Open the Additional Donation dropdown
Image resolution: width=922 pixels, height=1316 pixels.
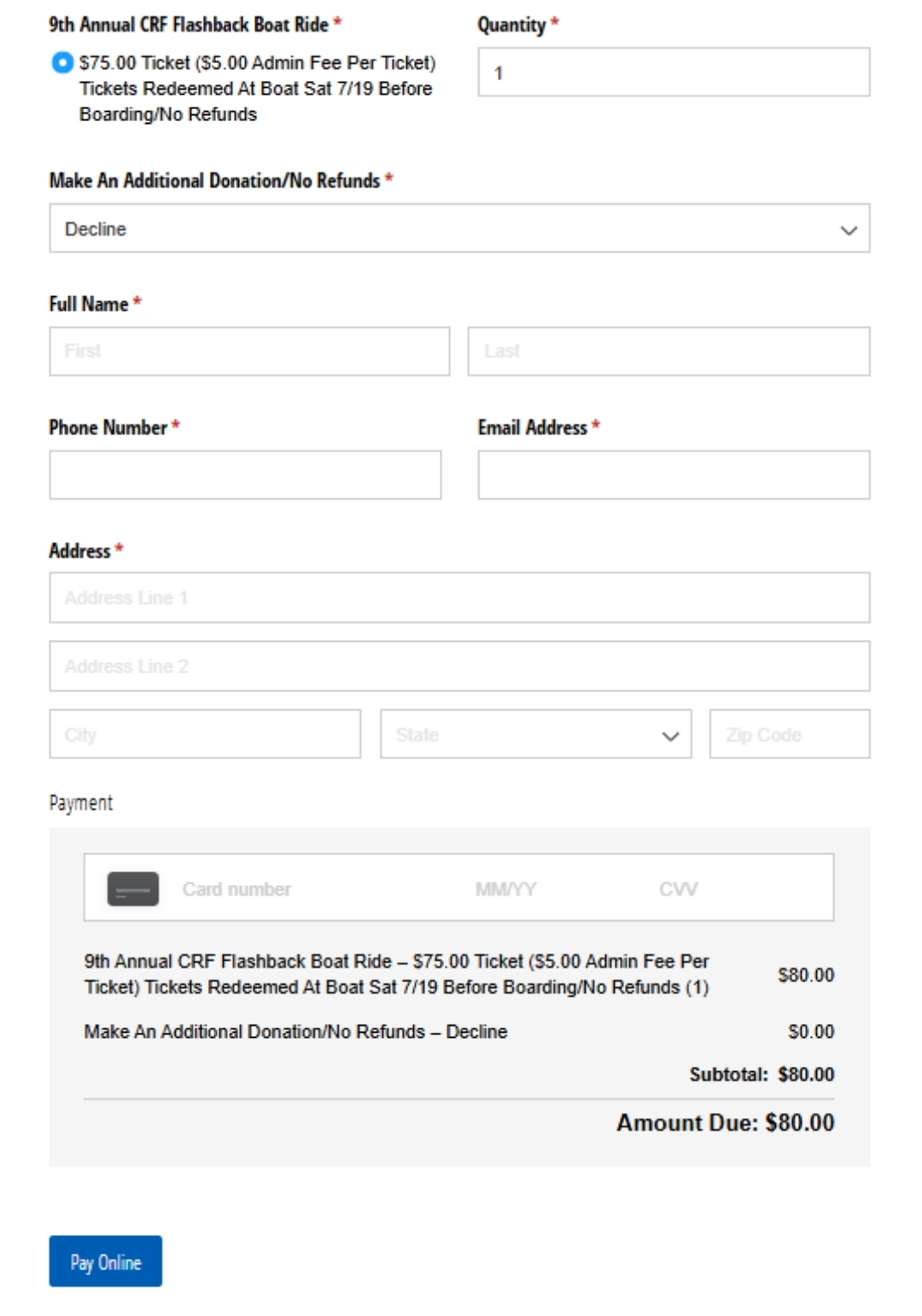coord(459,229)
